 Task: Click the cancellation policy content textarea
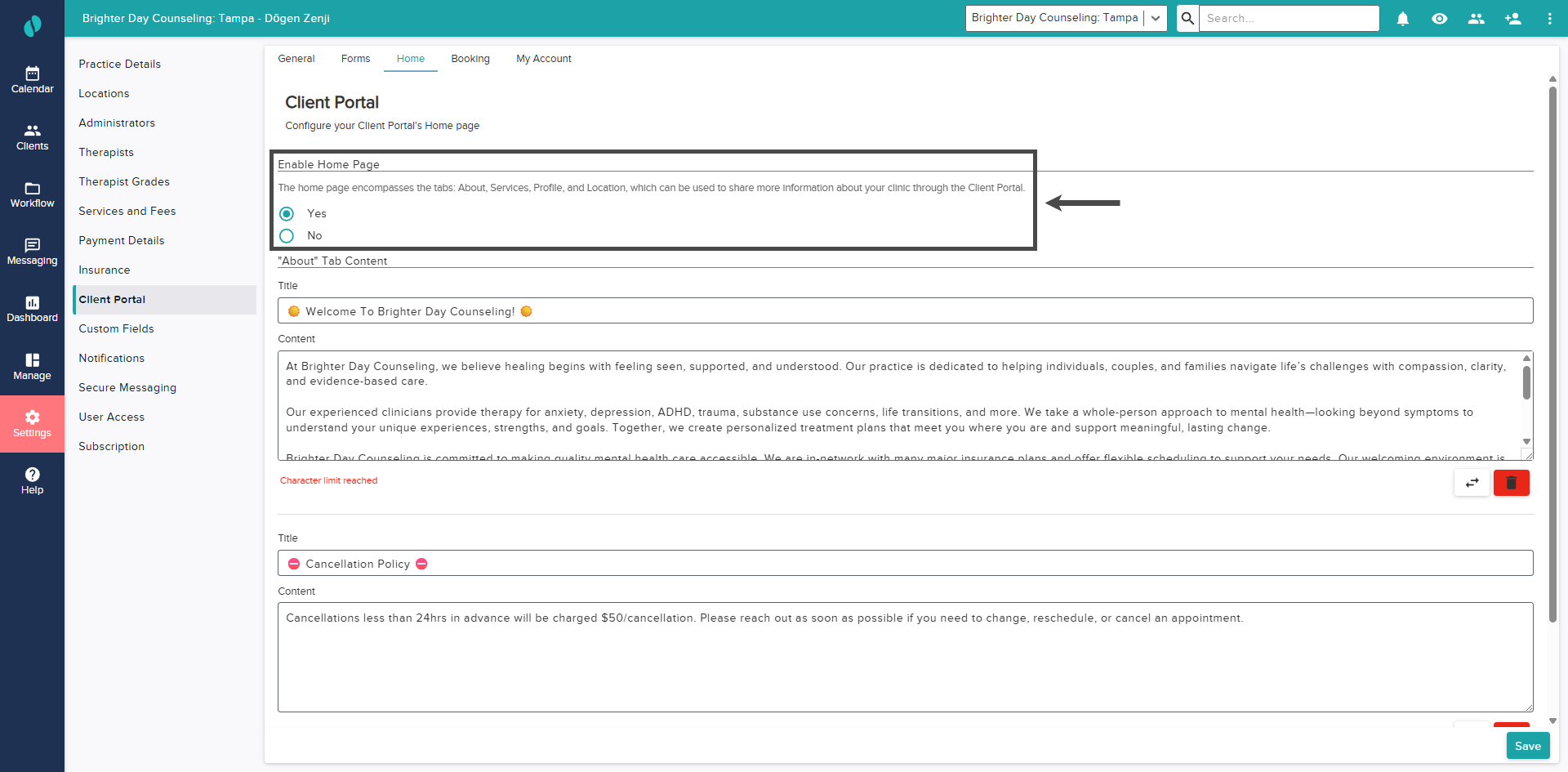pyautogui.click(x=905, y=657)
